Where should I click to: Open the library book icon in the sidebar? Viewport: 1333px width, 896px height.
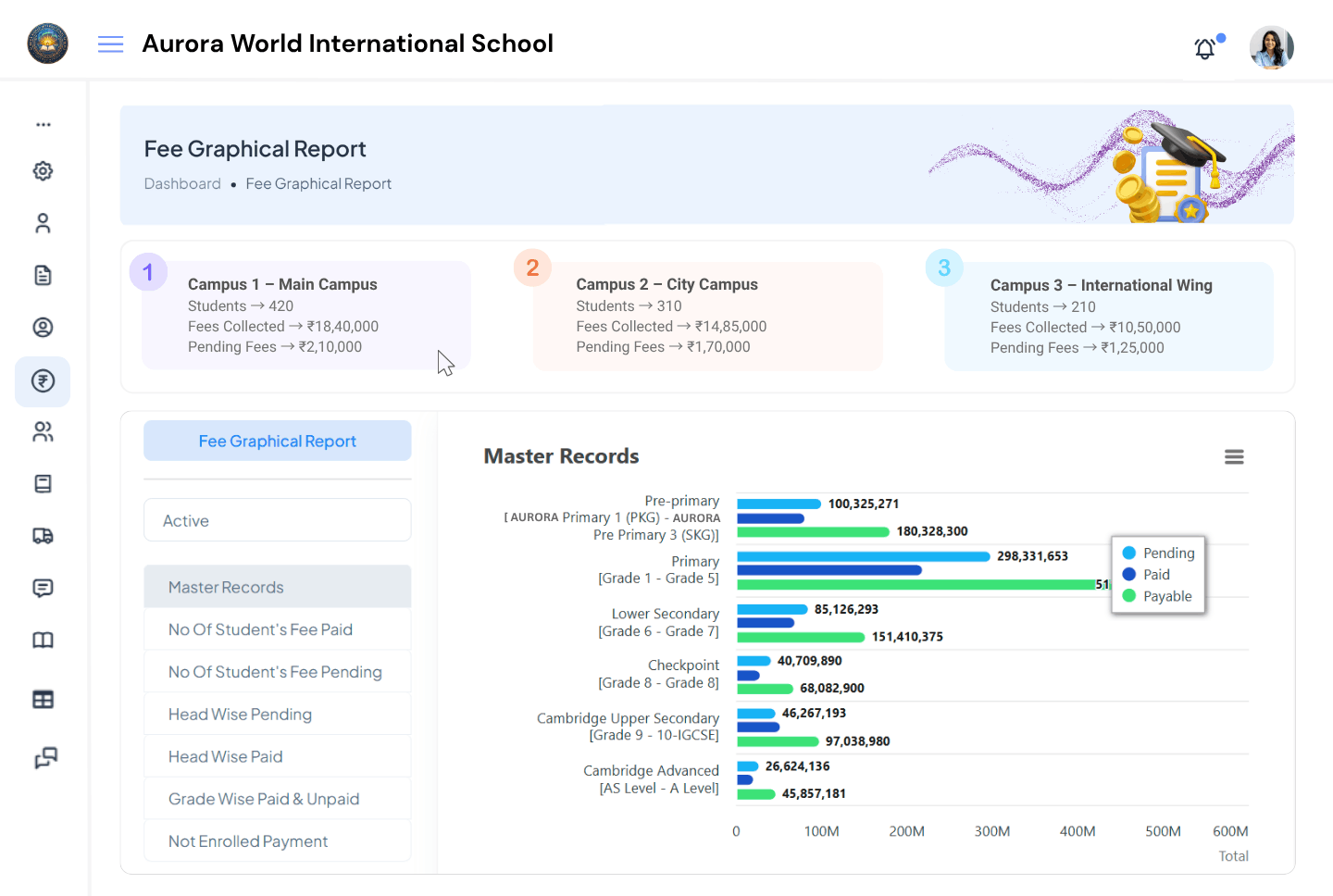[43, 640]
